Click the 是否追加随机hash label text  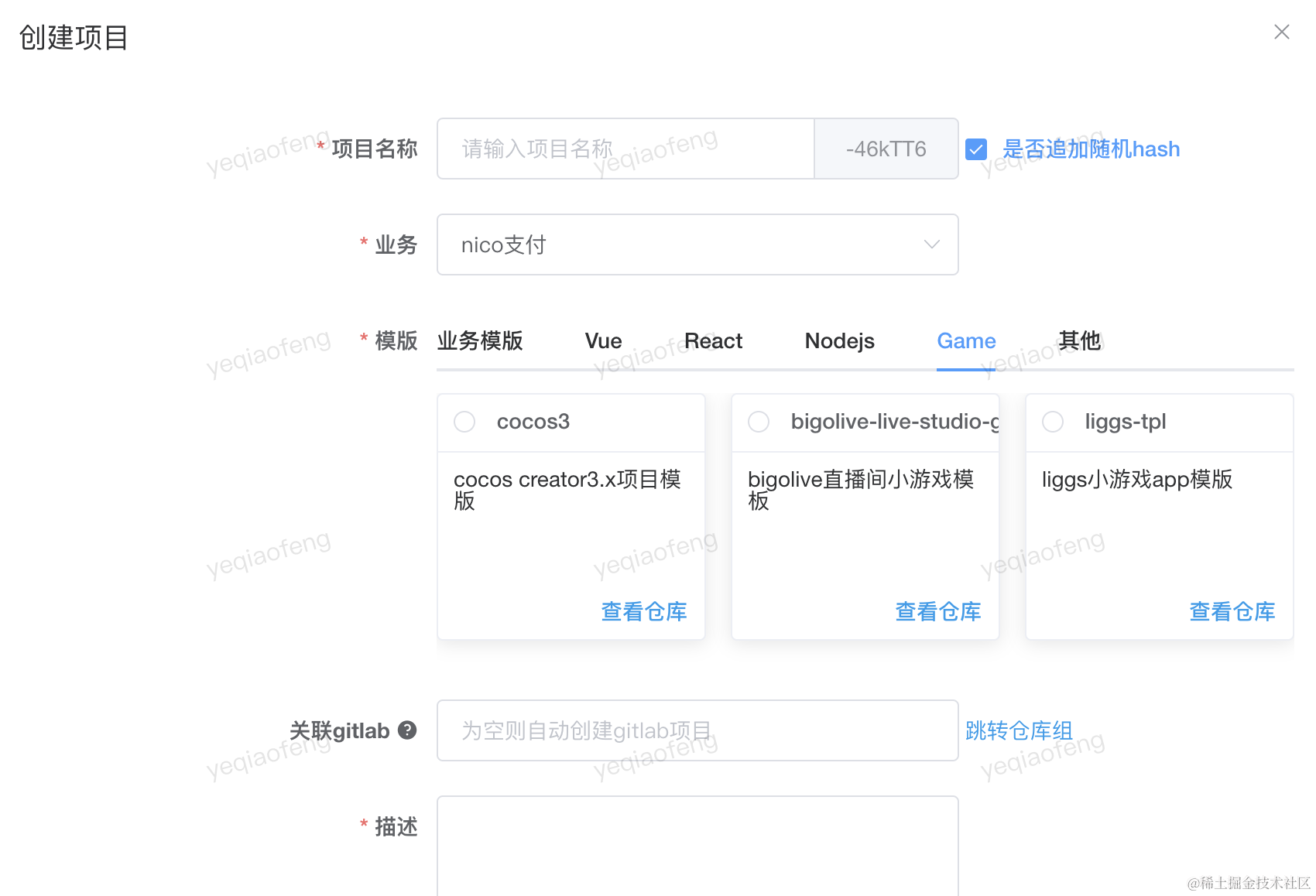pyautogui.click(x=1092, y=149)
